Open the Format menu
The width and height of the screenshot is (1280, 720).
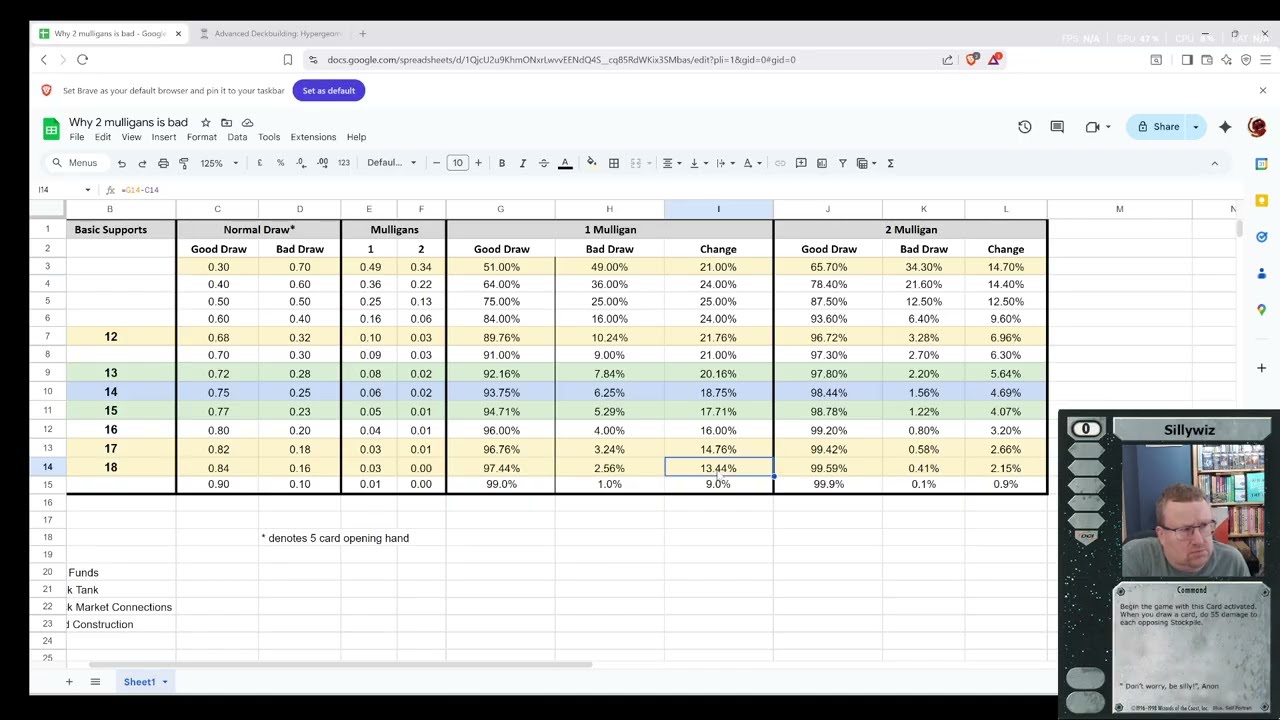tap(201, 137)
